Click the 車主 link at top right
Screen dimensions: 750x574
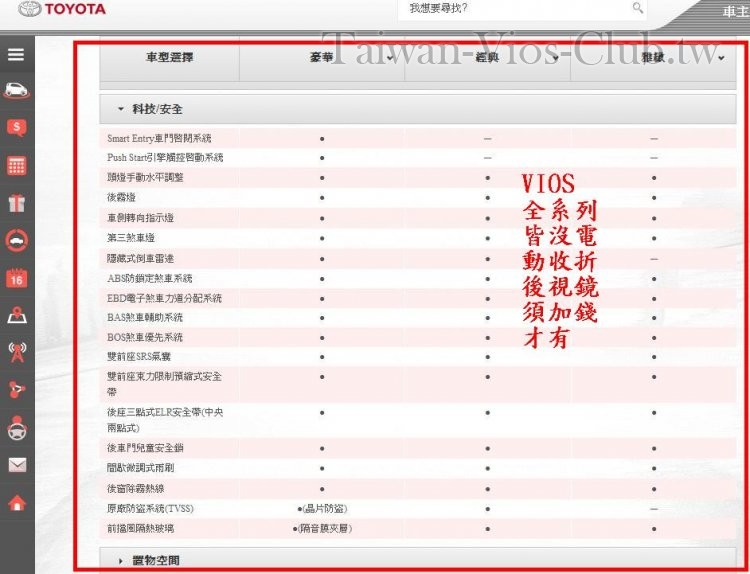click(x=736, y=11)
